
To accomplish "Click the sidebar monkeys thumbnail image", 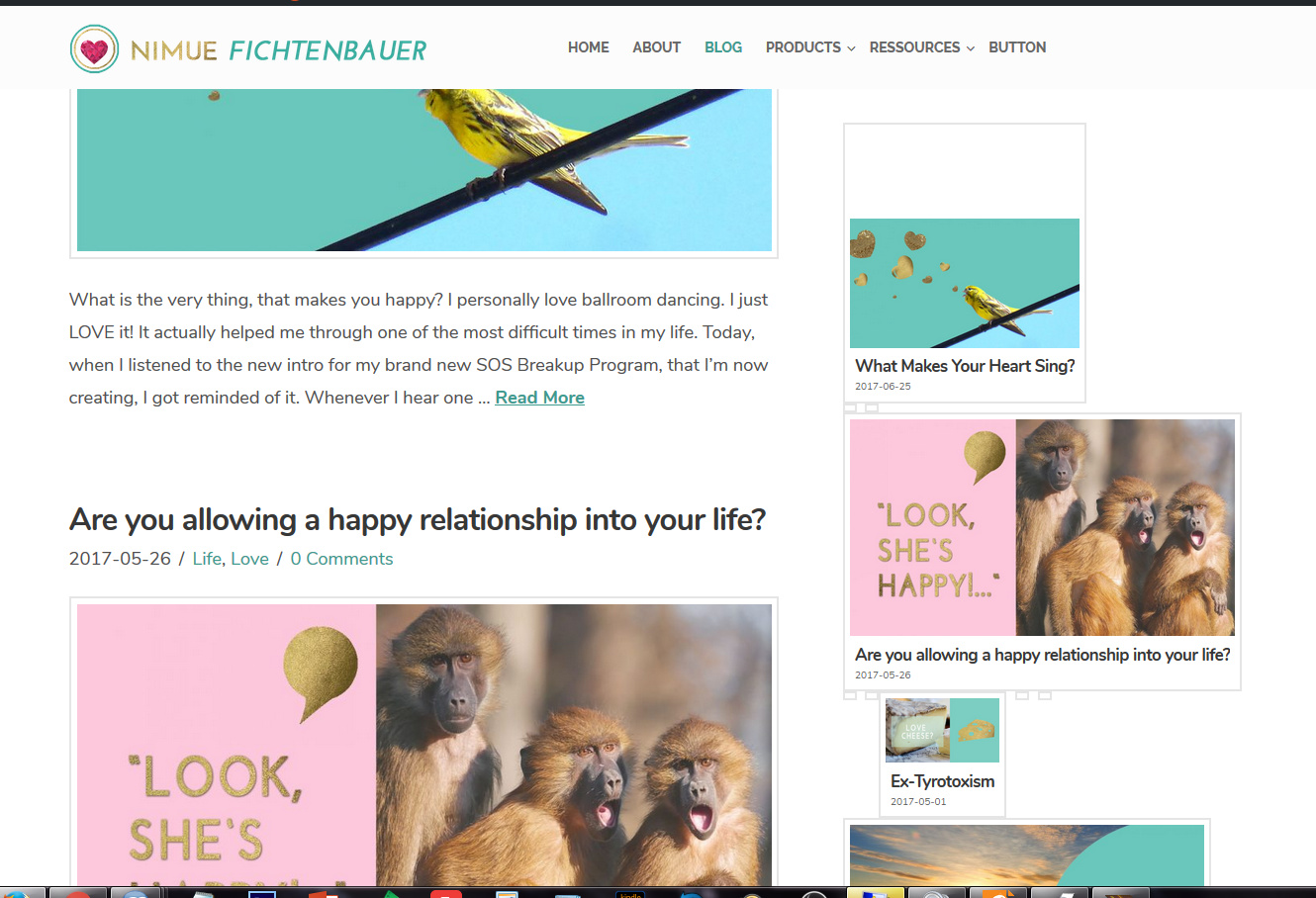I will [1042, 527].
